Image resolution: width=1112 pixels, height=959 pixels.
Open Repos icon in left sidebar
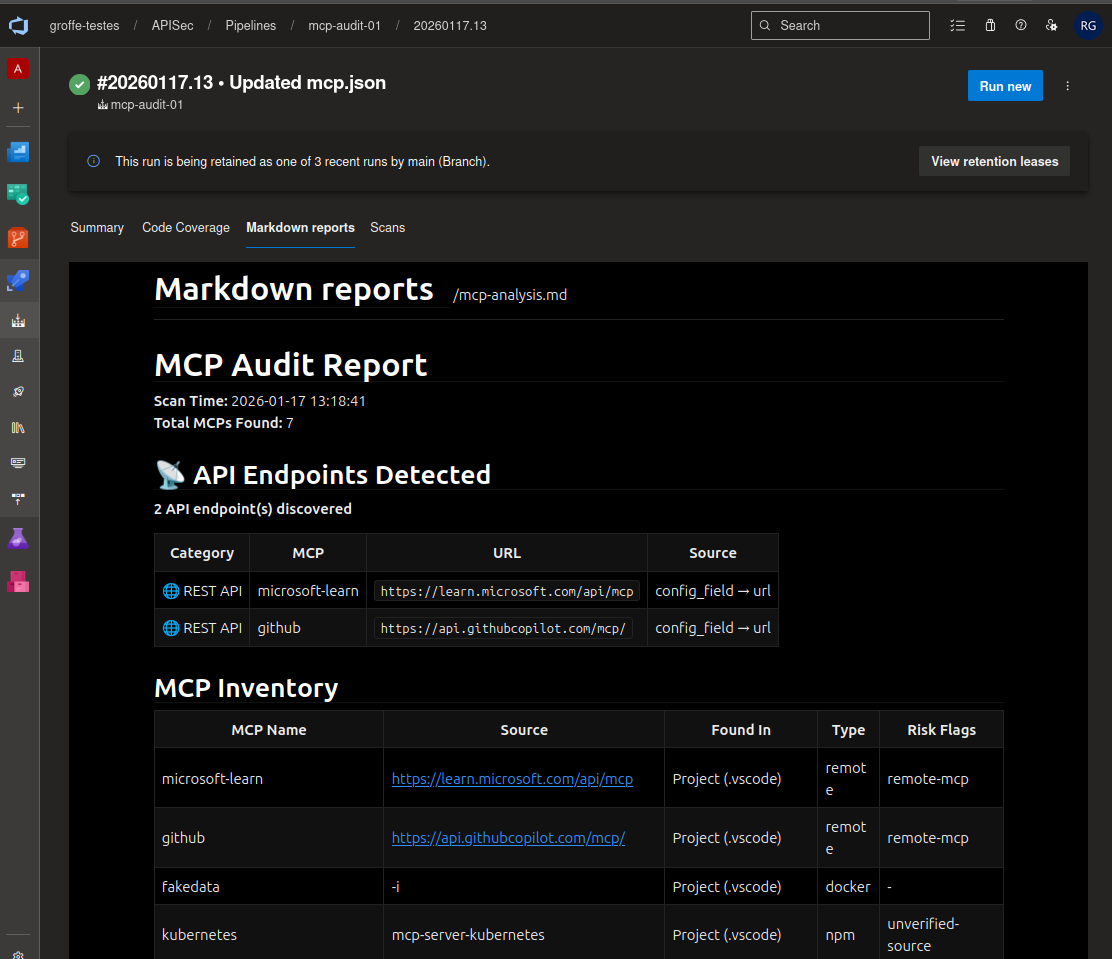click(18, 237)
